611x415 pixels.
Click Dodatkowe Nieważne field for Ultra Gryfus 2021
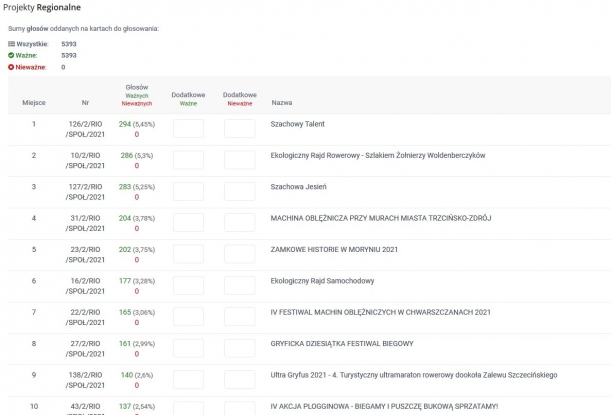pyautogui.click(x=239, y=380)
